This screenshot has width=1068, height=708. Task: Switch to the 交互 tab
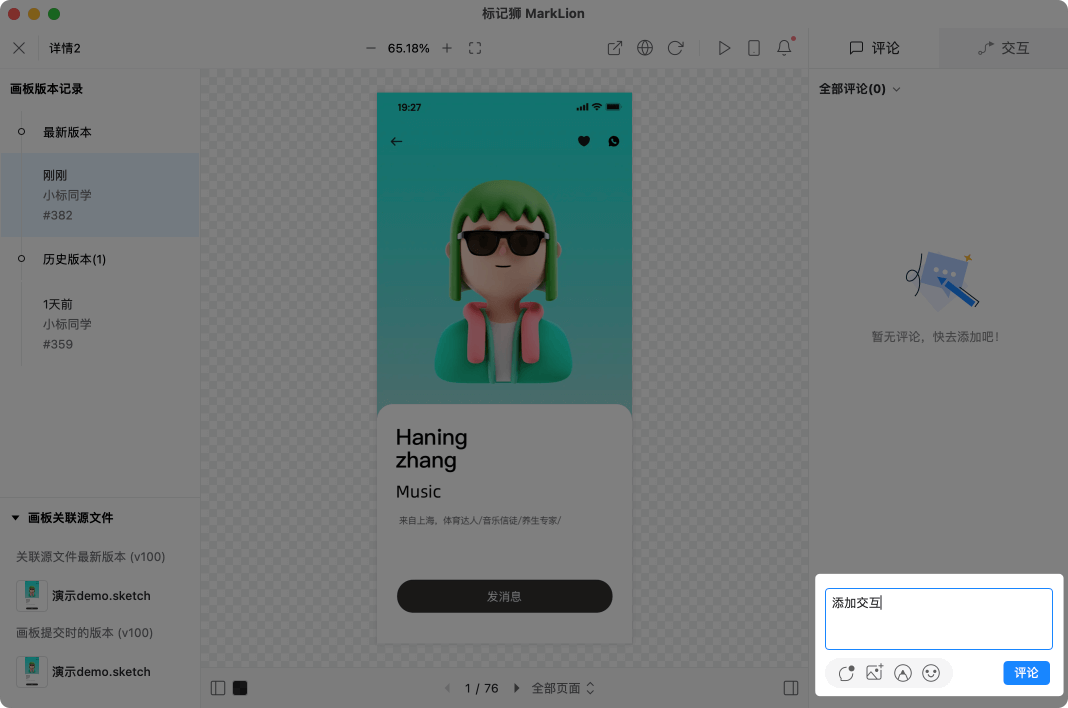point(1003,48)
